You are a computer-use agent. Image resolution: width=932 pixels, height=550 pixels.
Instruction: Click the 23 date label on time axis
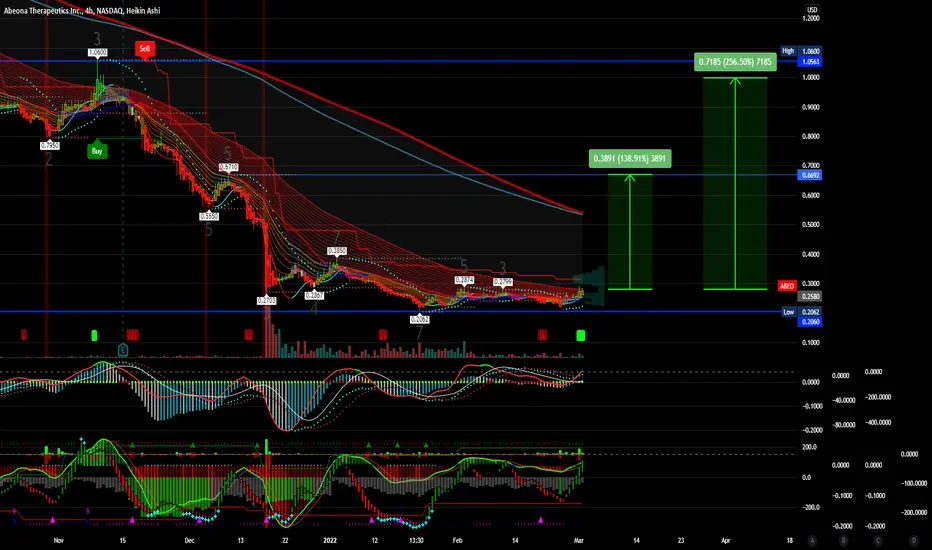(681, 540)
